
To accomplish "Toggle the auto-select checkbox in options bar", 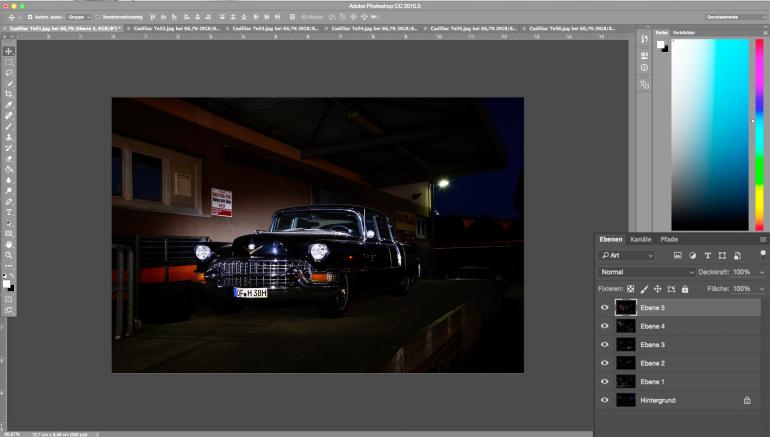I will 30,17.
